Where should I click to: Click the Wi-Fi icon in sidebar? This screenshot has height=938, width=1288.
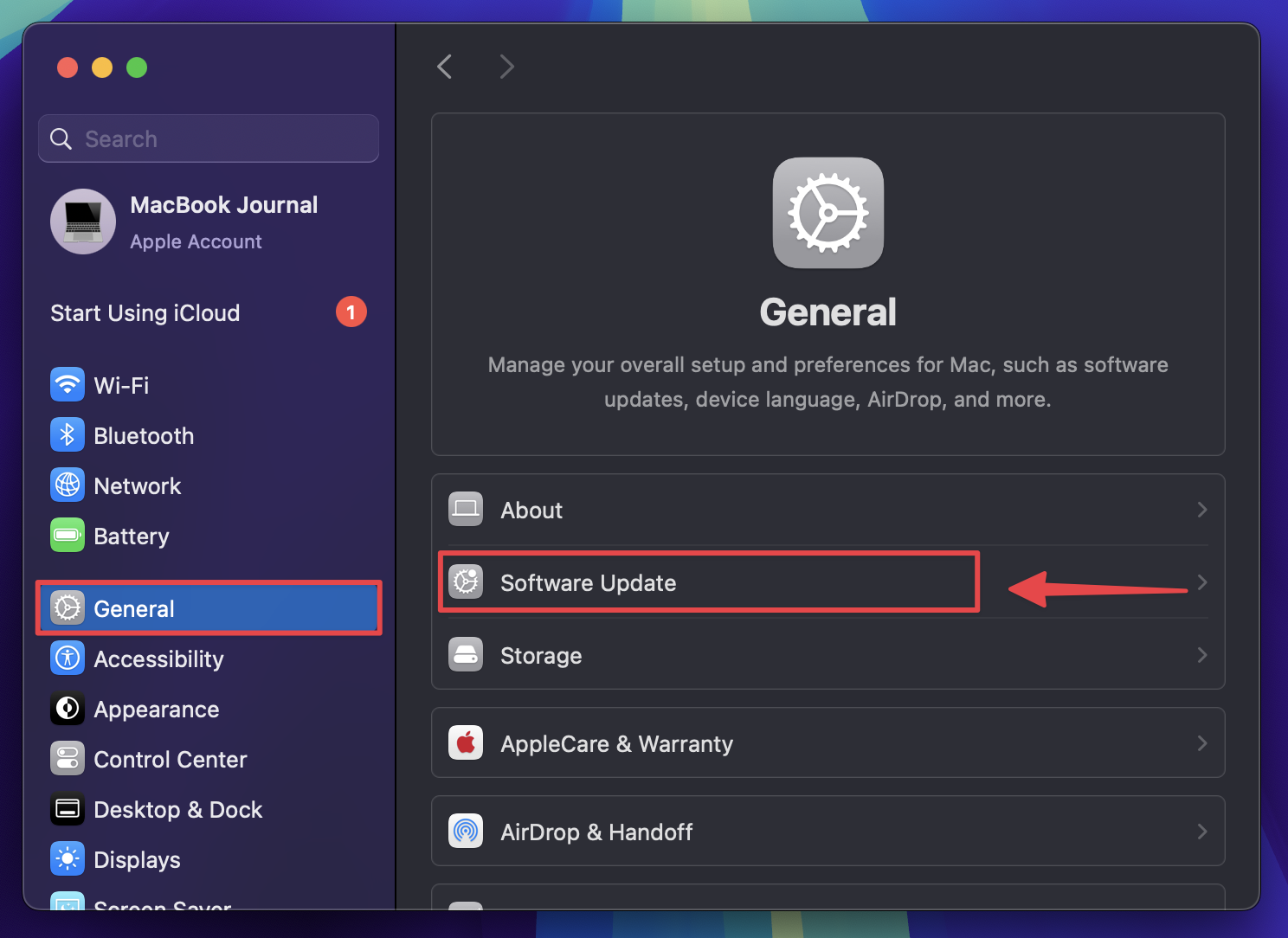[68, 385]
